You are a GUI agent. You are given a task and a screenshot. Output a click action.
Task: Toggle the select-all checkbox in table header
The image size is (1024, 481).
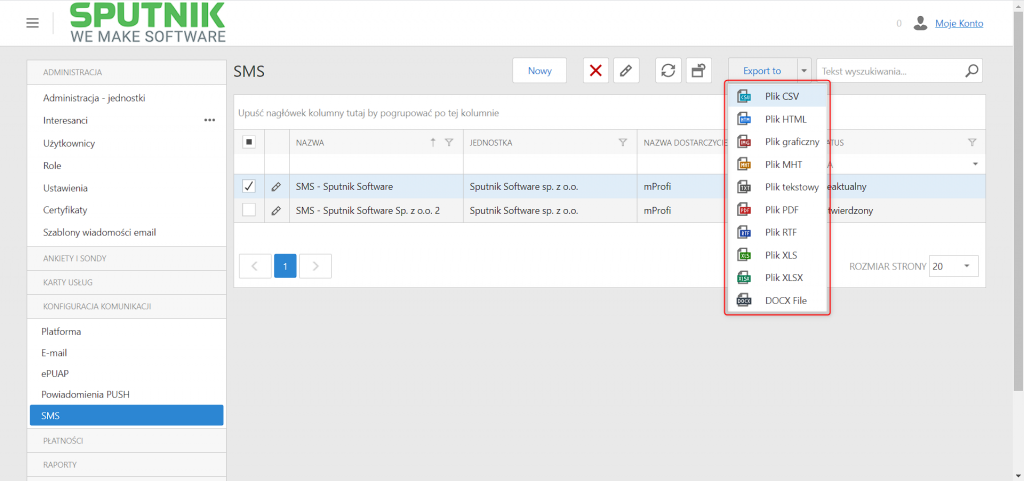click(249, 142)
